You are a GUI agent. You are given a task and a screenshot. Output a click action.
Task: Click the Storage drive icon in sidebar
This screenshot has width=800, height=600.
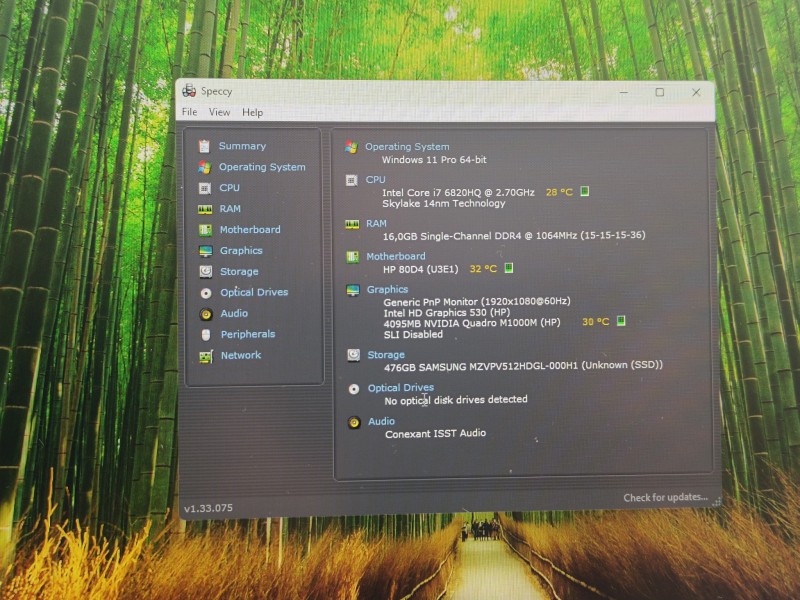pyautogui.click(x=206, y=271)
